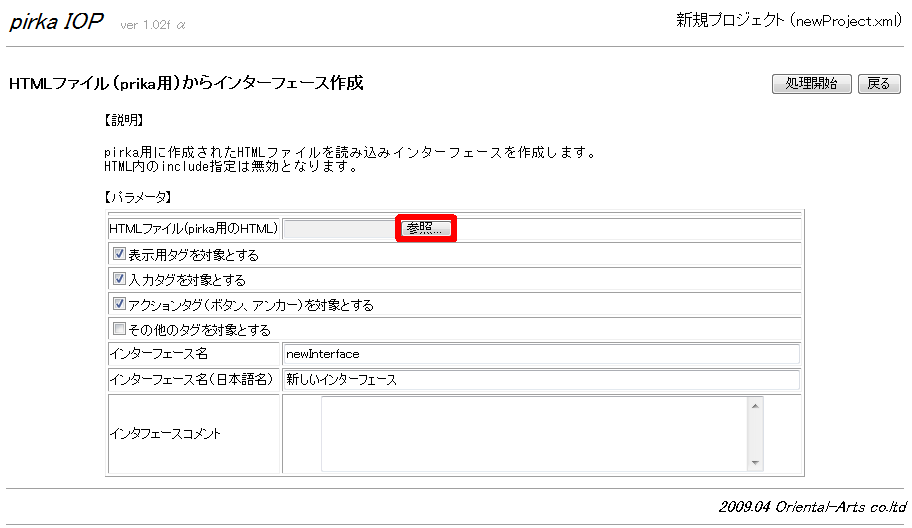
Task: Disable アクションタグ(ボタン、アンカー) checkbox
Action: pyautogui.click(x=120, y=304)
